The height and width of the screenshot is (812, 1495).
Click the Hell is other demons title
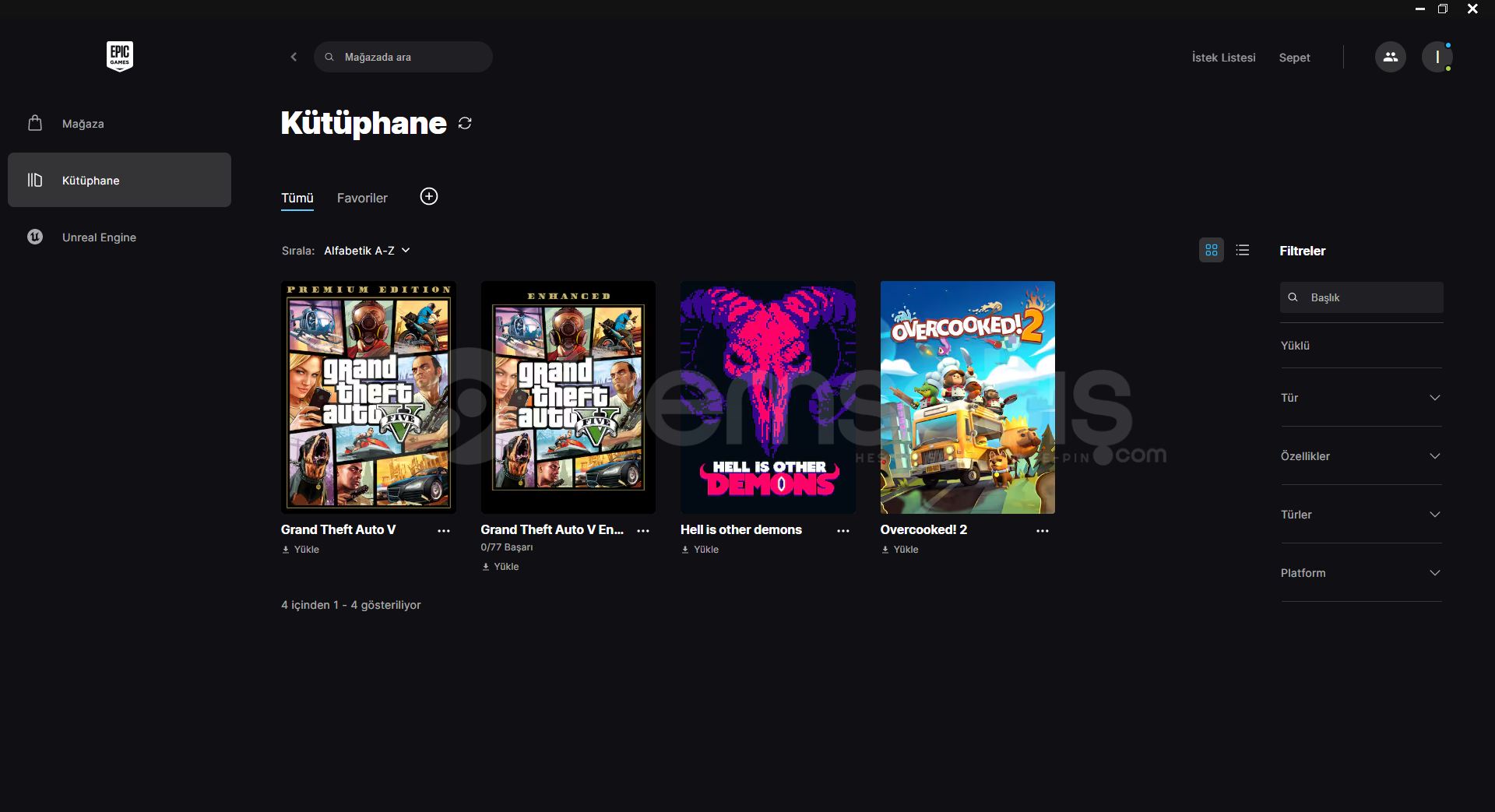click(x=741, y=529)
